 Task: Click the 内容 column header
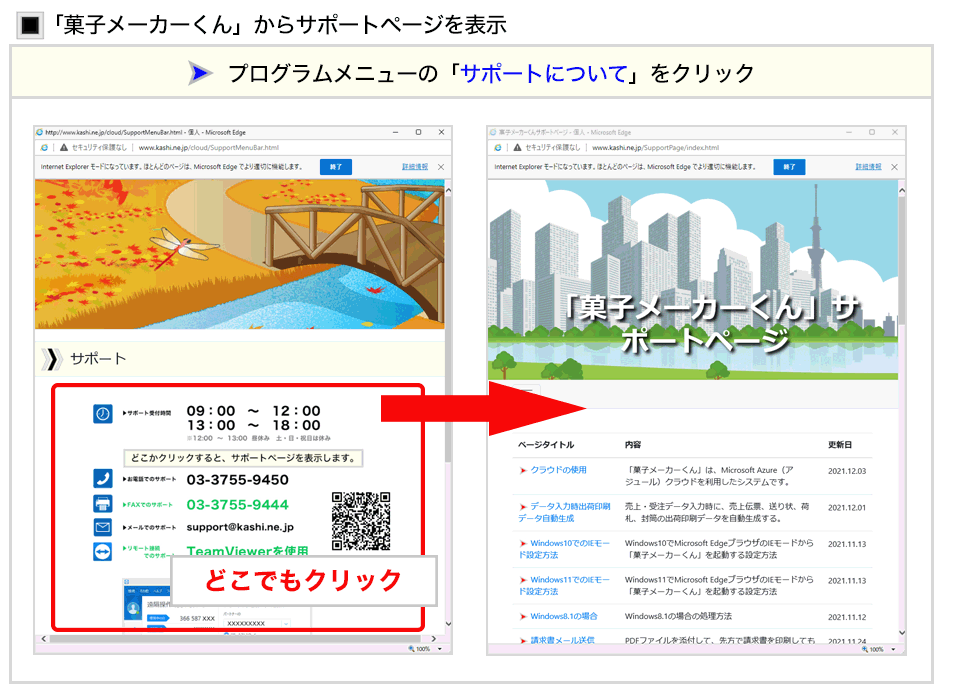point(633,444)
